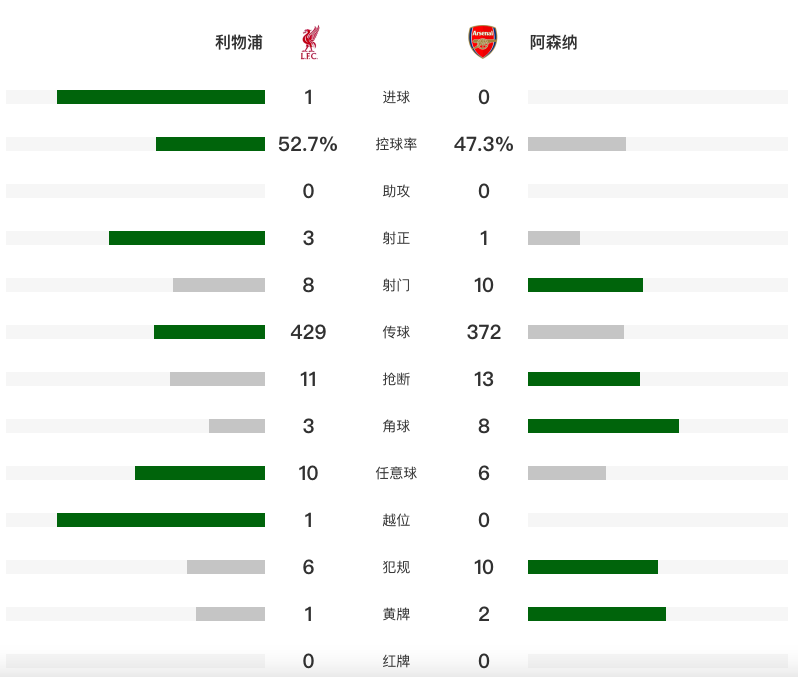Click Arsenal's green 犯规 fouls bar

tap(593, 567)
